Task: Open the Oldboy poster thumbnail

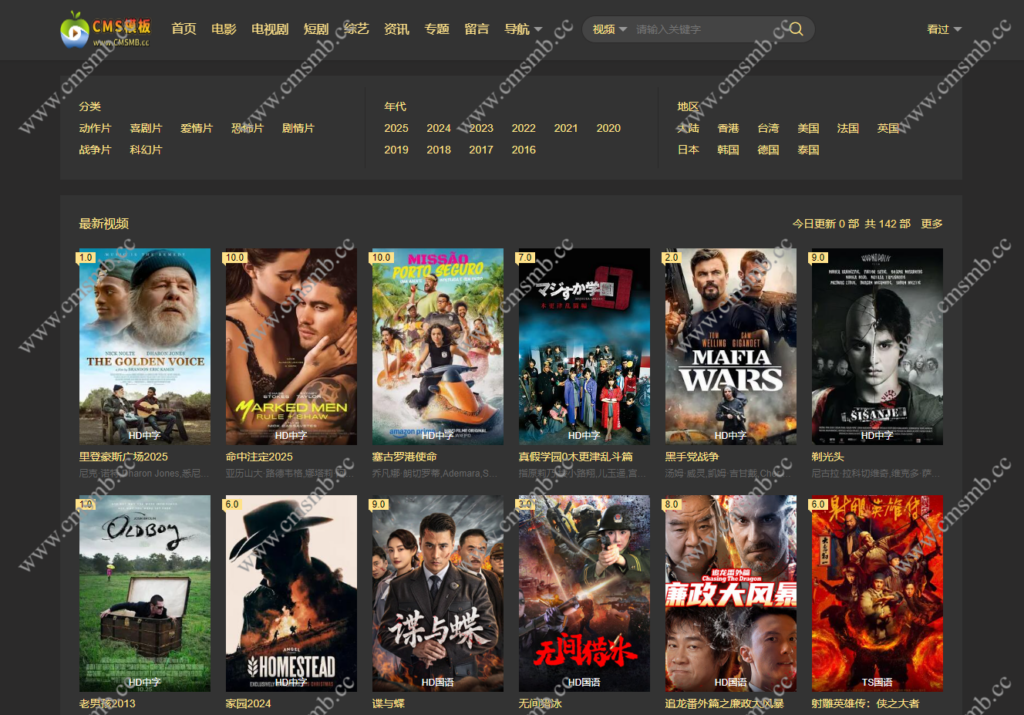Action: point(145,594)
